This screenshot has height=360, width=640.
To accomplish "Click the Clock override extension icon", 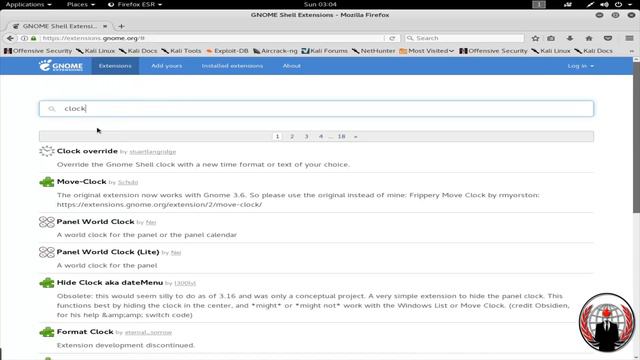I will click(47, 151).
